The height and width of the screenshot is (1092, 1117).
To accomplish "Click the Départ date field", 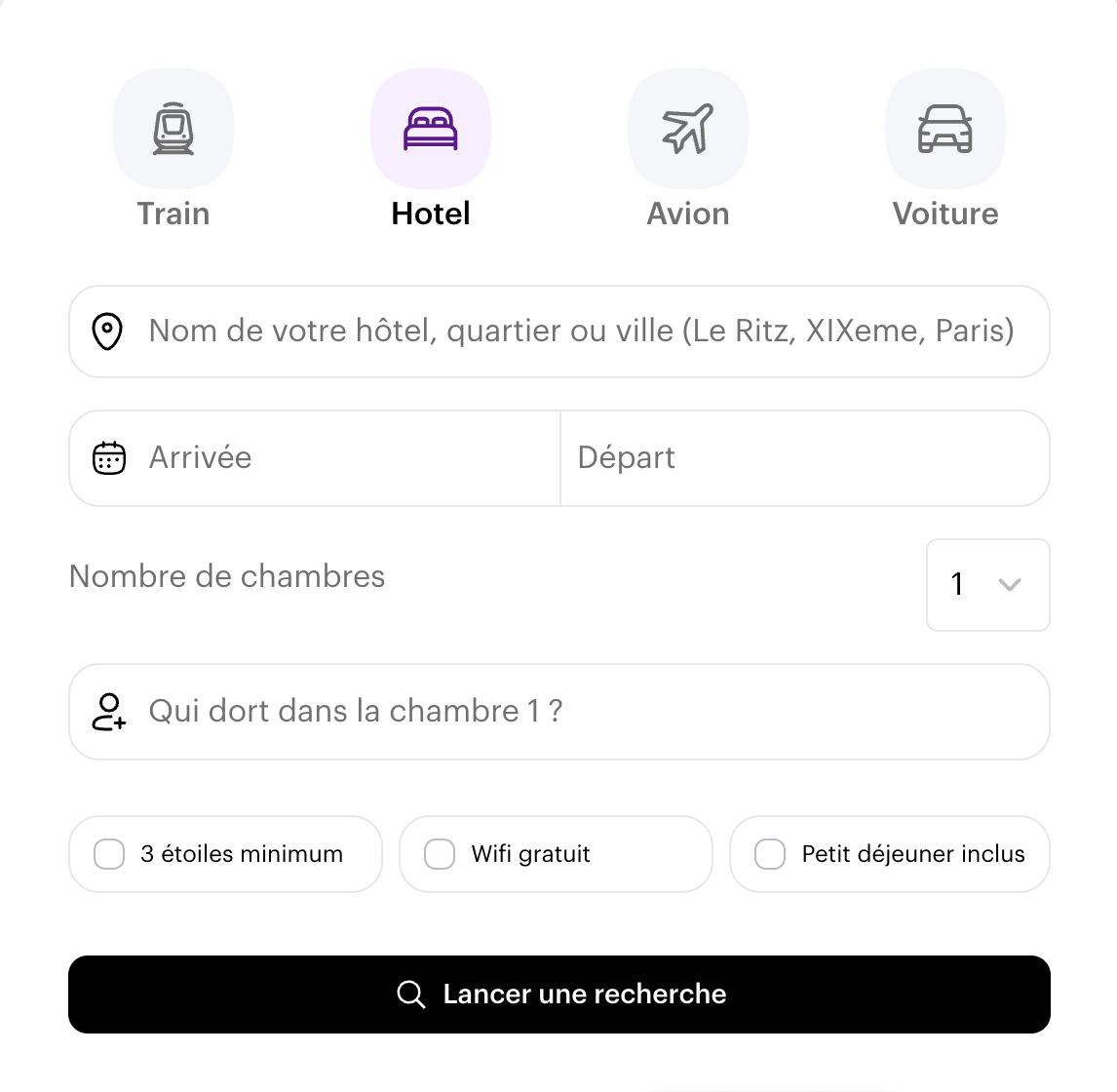I will tap(805, 457).
